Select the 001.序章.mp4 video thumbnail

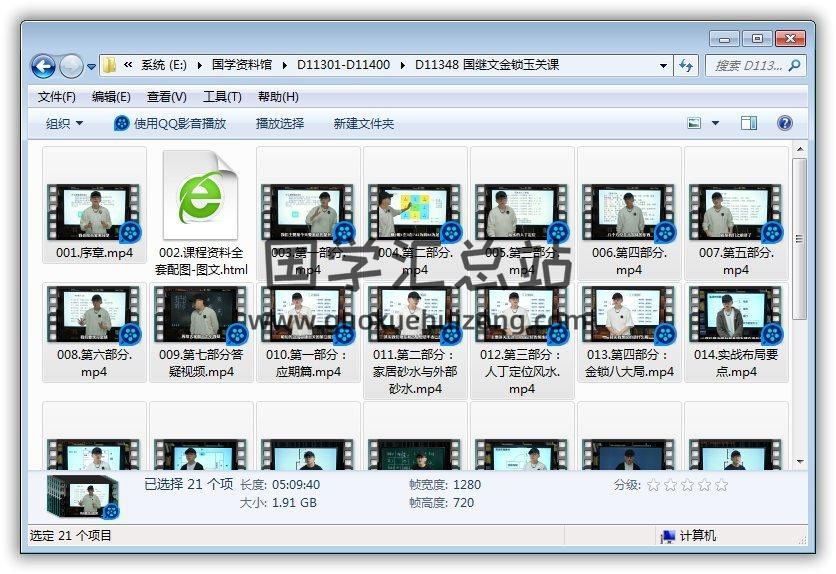pyautogui.click(x=95, y=212)
